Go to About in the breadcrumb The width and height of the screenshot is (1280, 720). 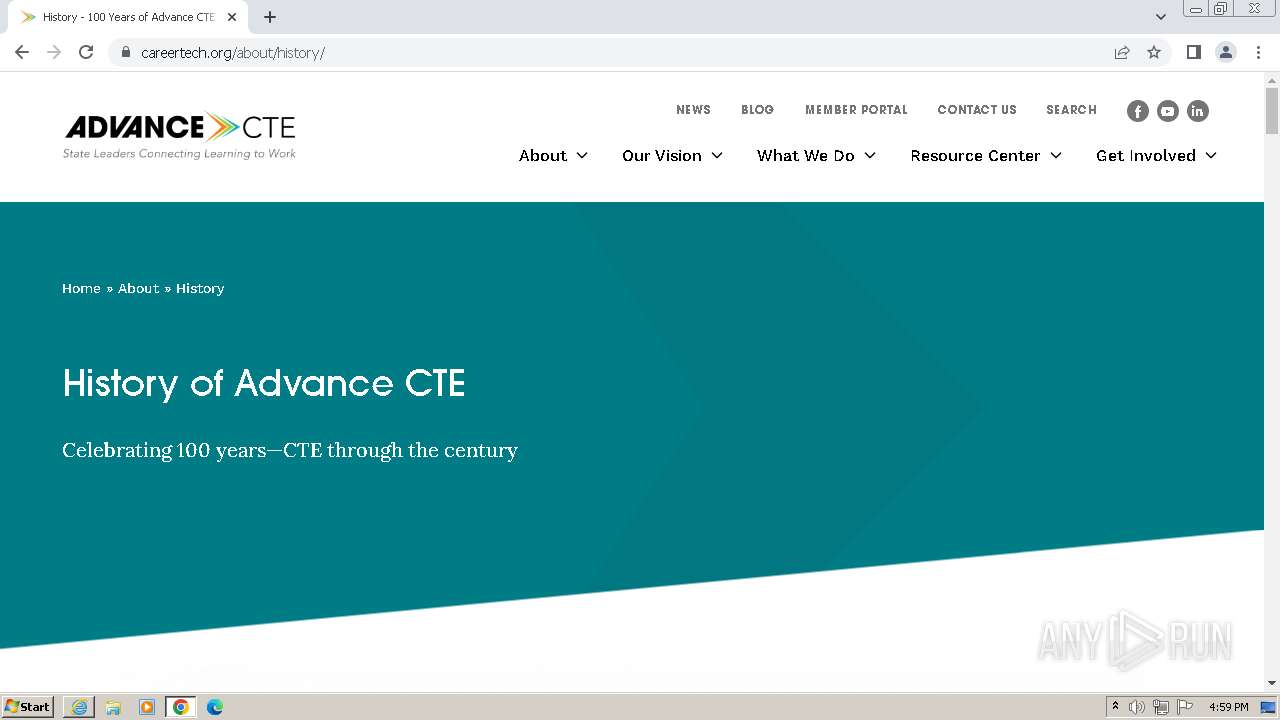(139, 288)
